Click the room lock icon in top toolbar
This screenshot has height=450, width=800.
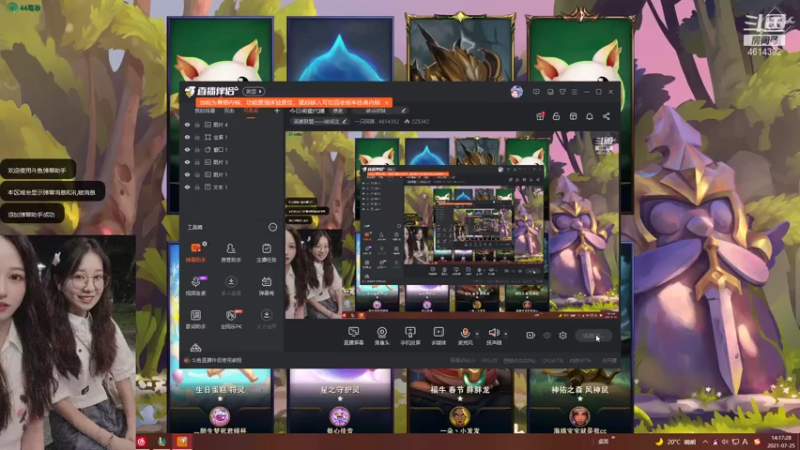coord(556,116)
